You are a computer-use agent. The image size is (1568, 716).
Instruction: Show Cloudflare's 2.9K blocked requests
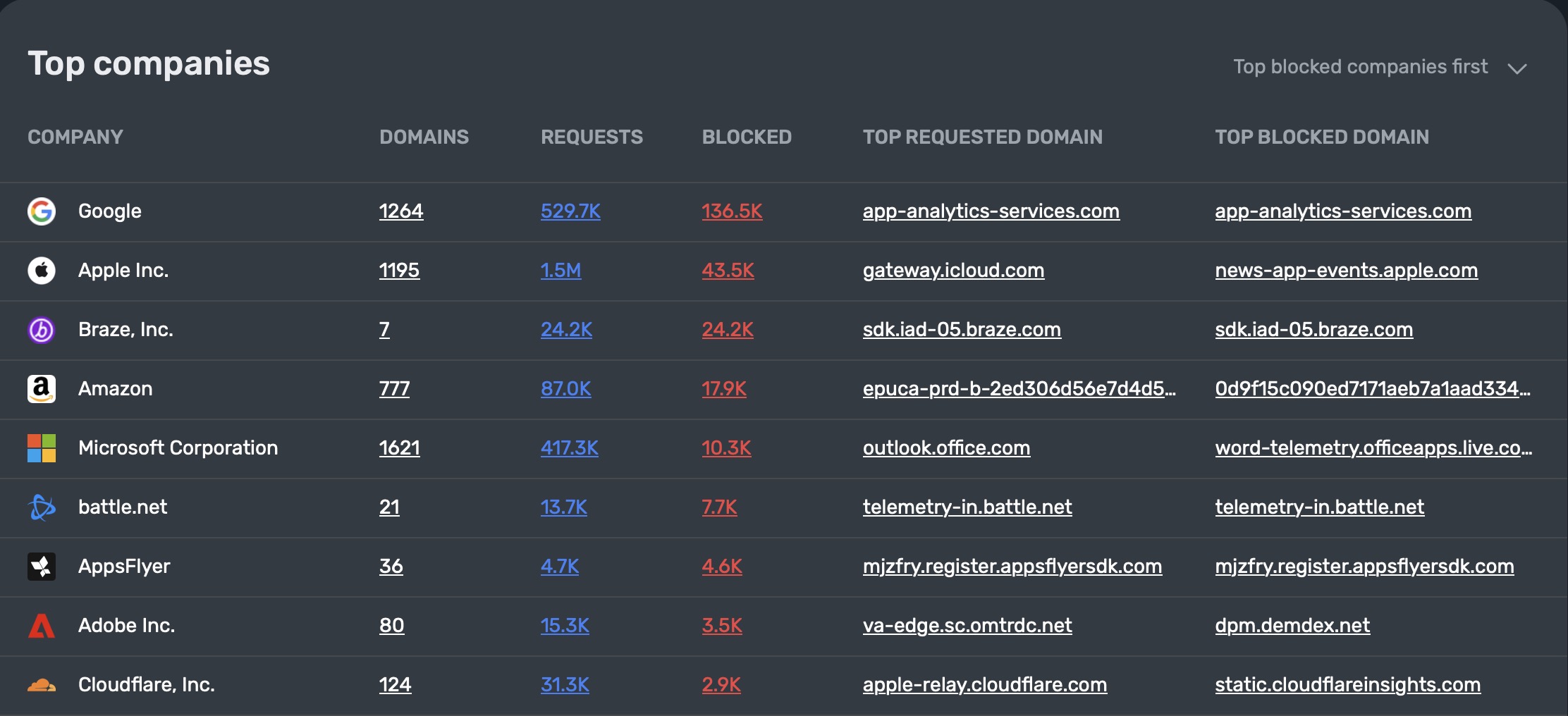click(x=721, y=685)
